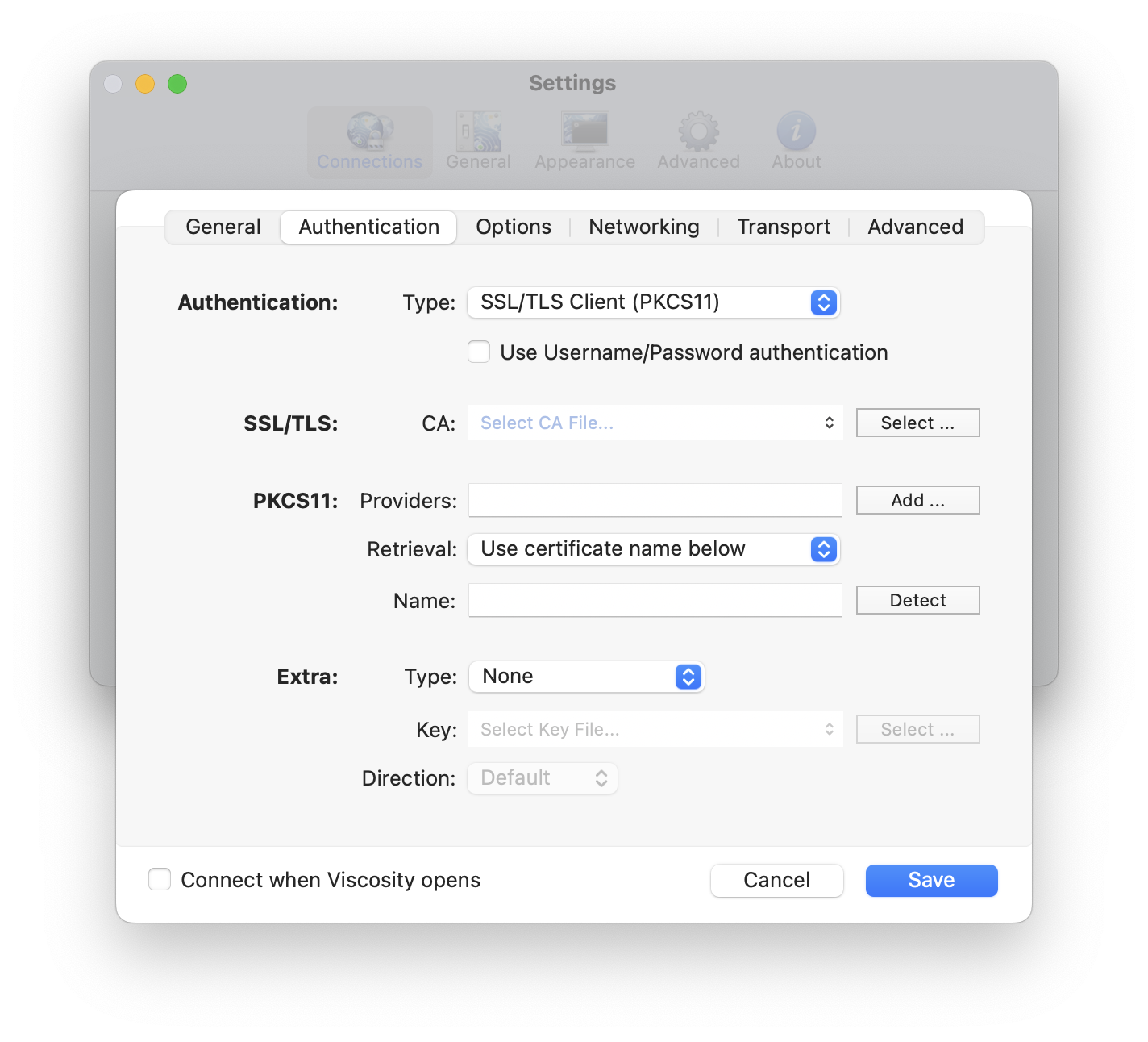Click the yellow minimize window button
The image size is (1148, 1042).
pos(145,84)
